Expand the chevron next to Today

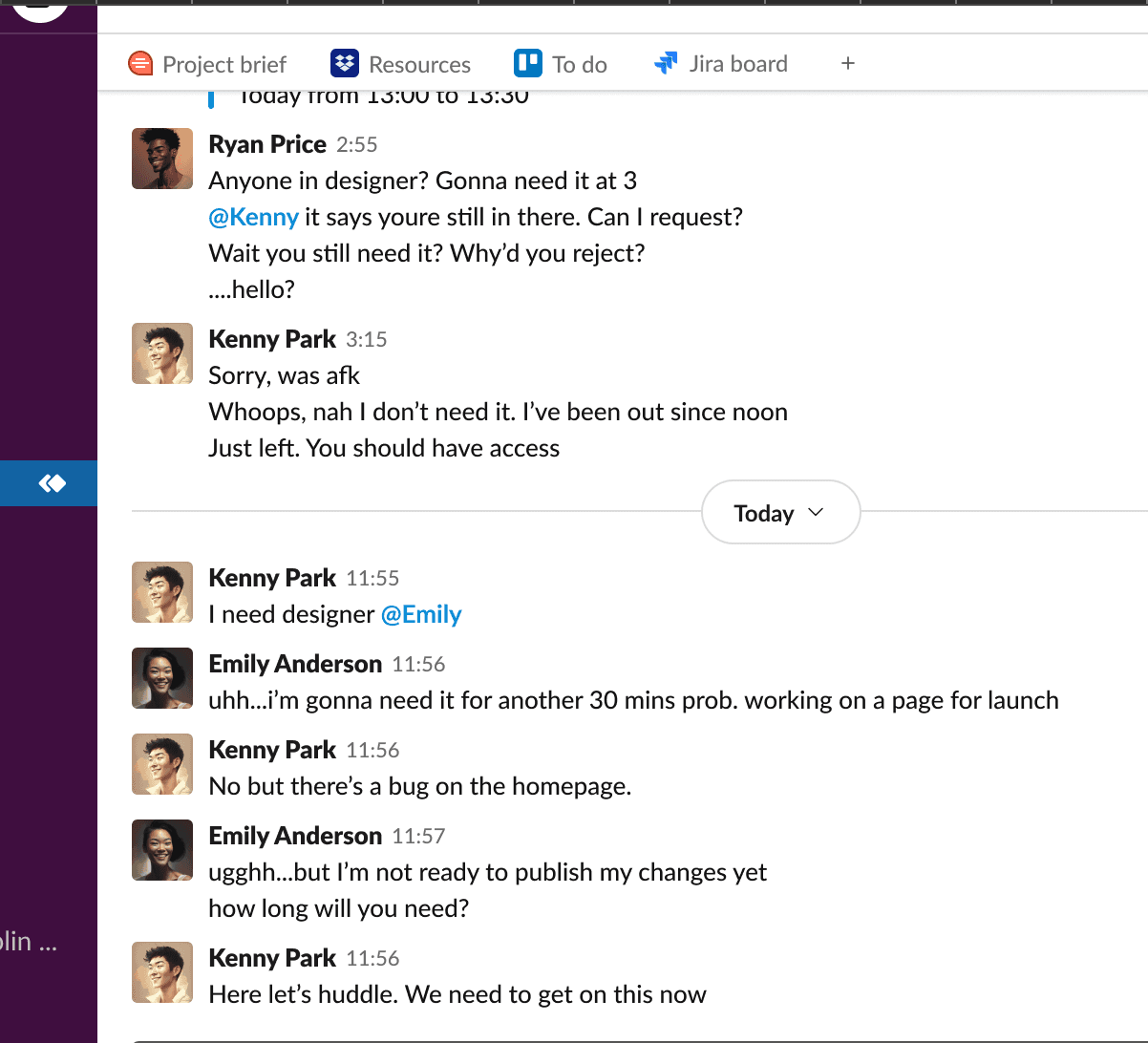[x=817, y=512]
